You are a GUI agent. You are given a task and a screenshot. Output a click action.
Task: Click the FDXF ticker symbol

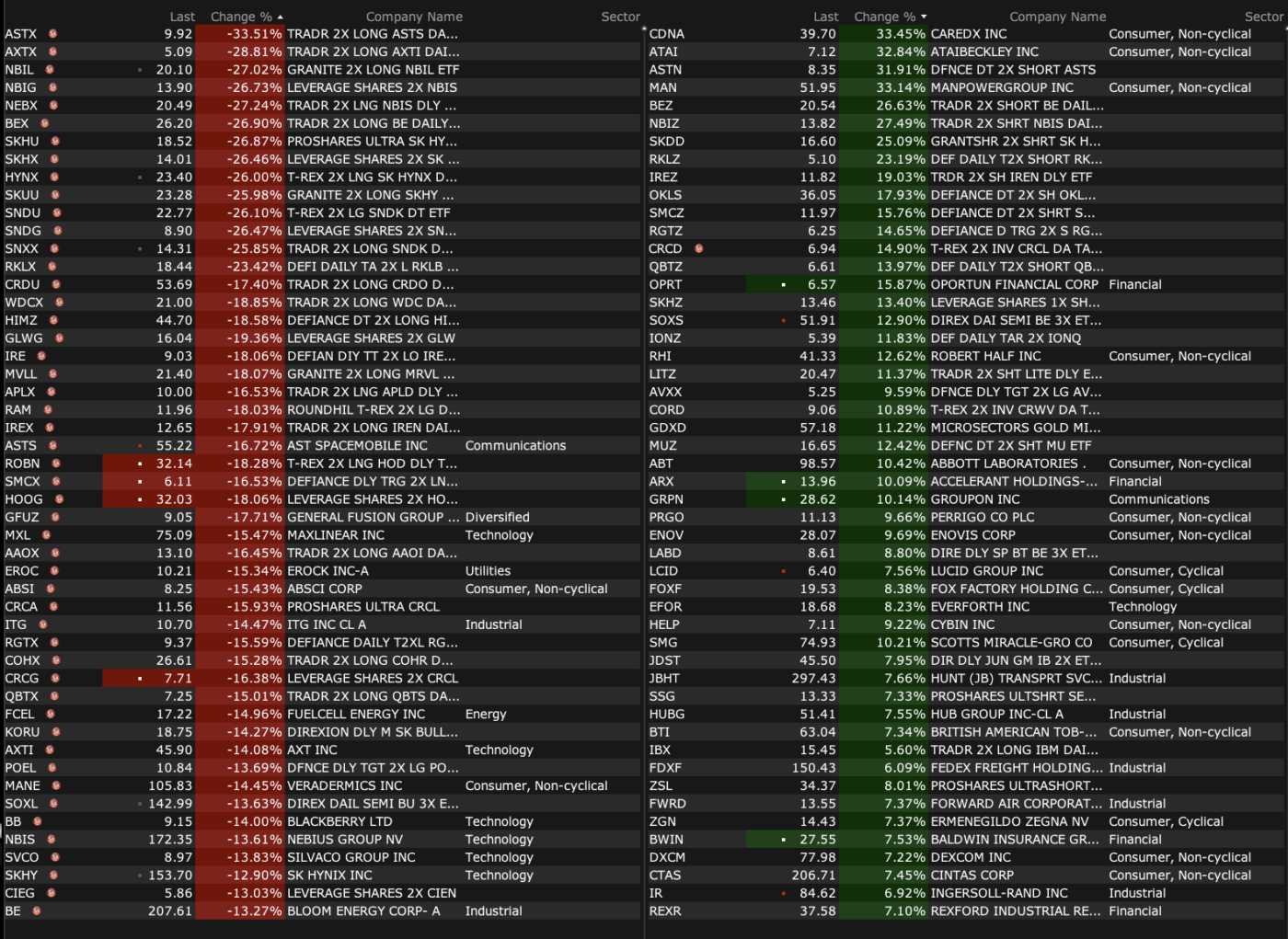[665, 768]
